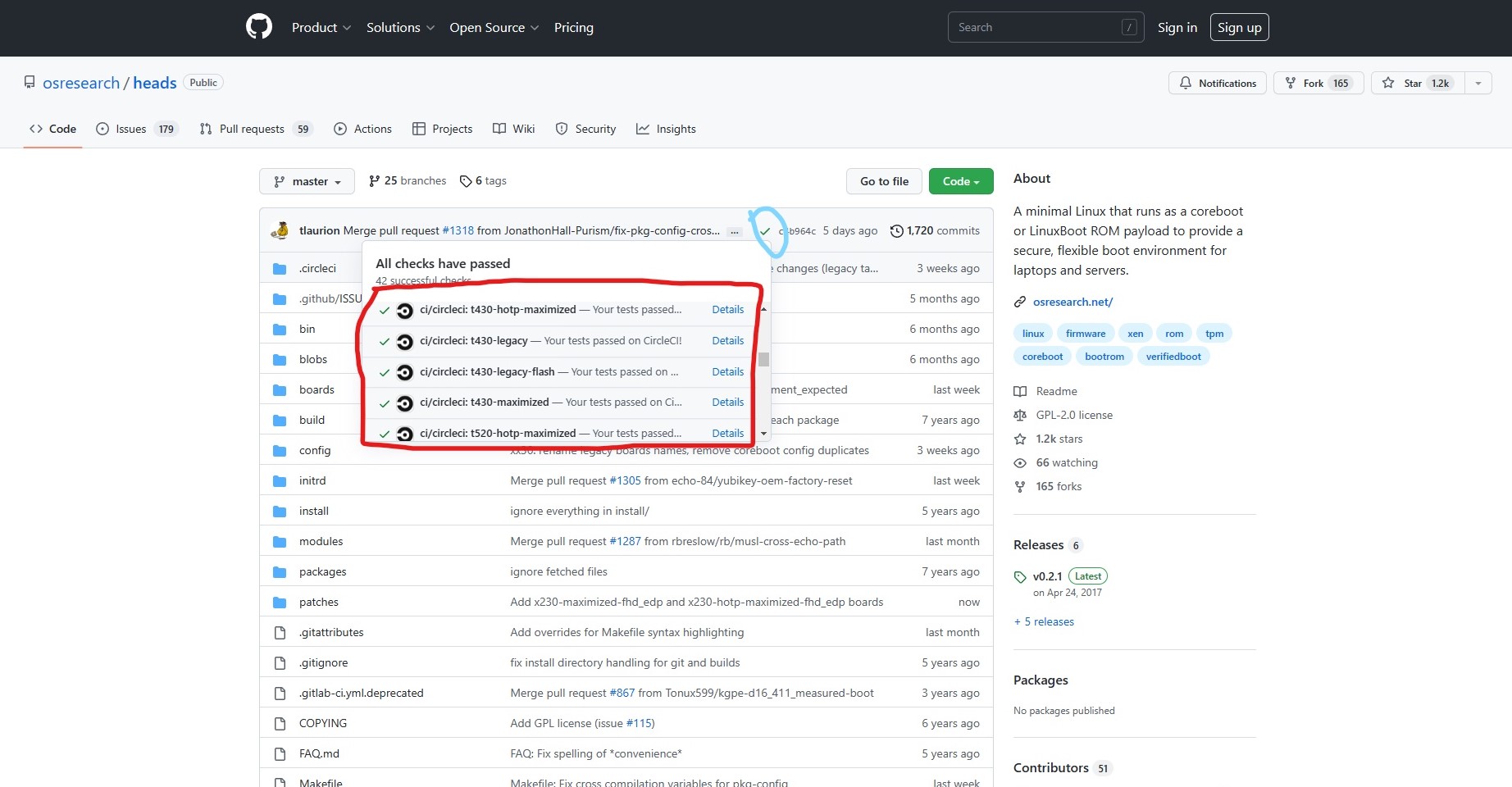The width and height of the screenshot is (1512, 787).
Task: Click the Star button icon
Action: pos(1388,83)
